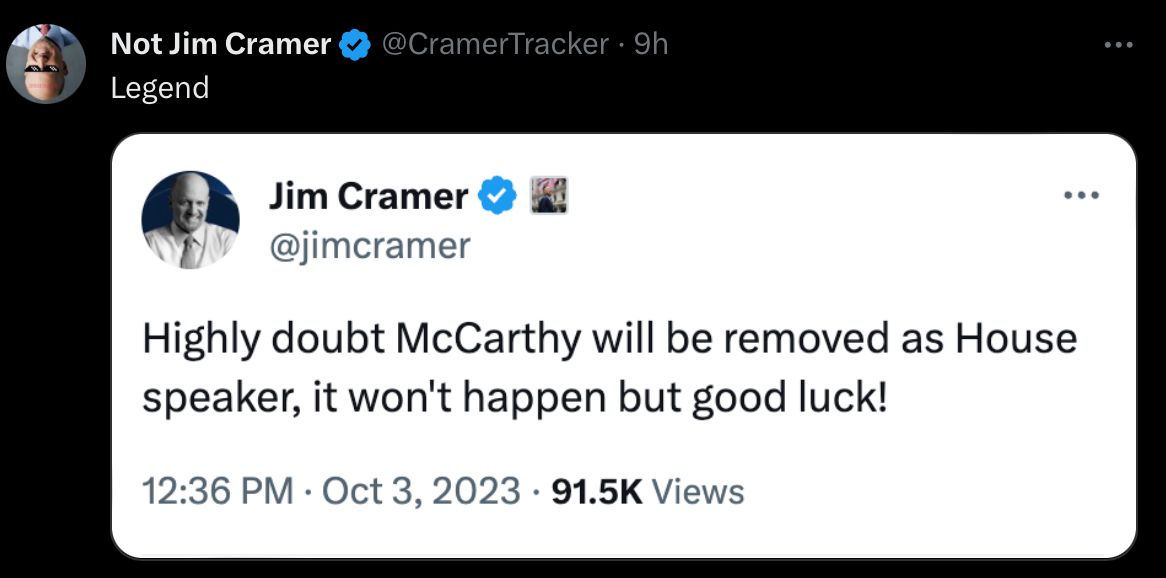The image size is (1166, 578).
Task: Click the 12:36 PM time on the quoted tweet
Action: [217, 492]
